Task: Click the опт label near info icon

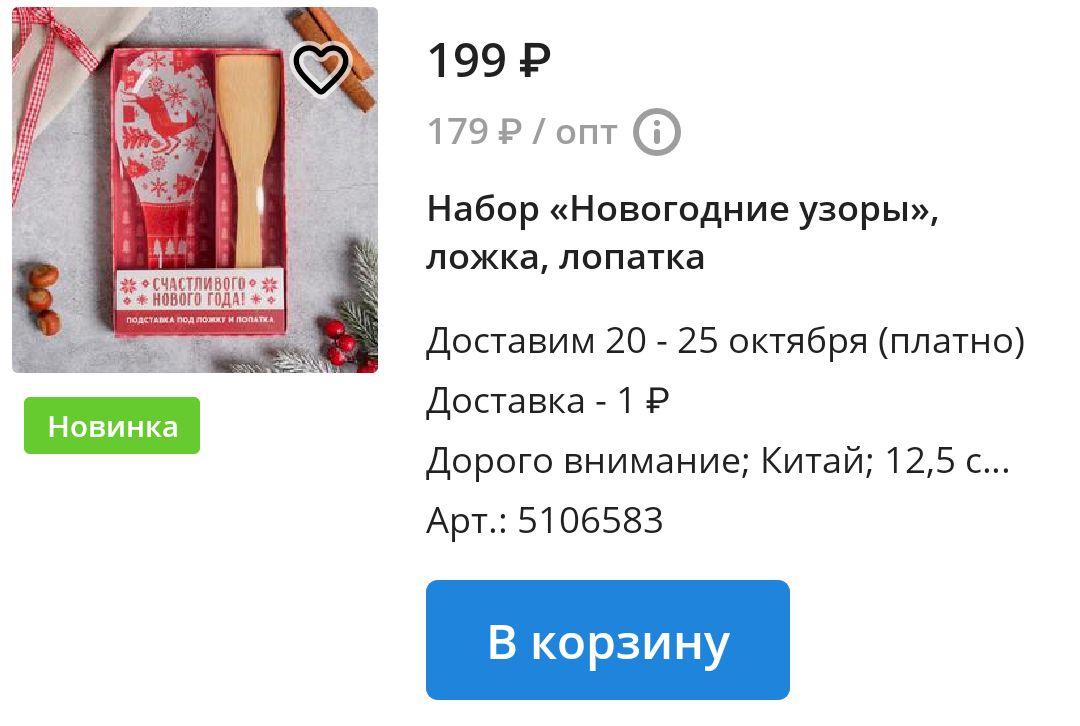Action: pyautogui.click(x=586, y=132)
